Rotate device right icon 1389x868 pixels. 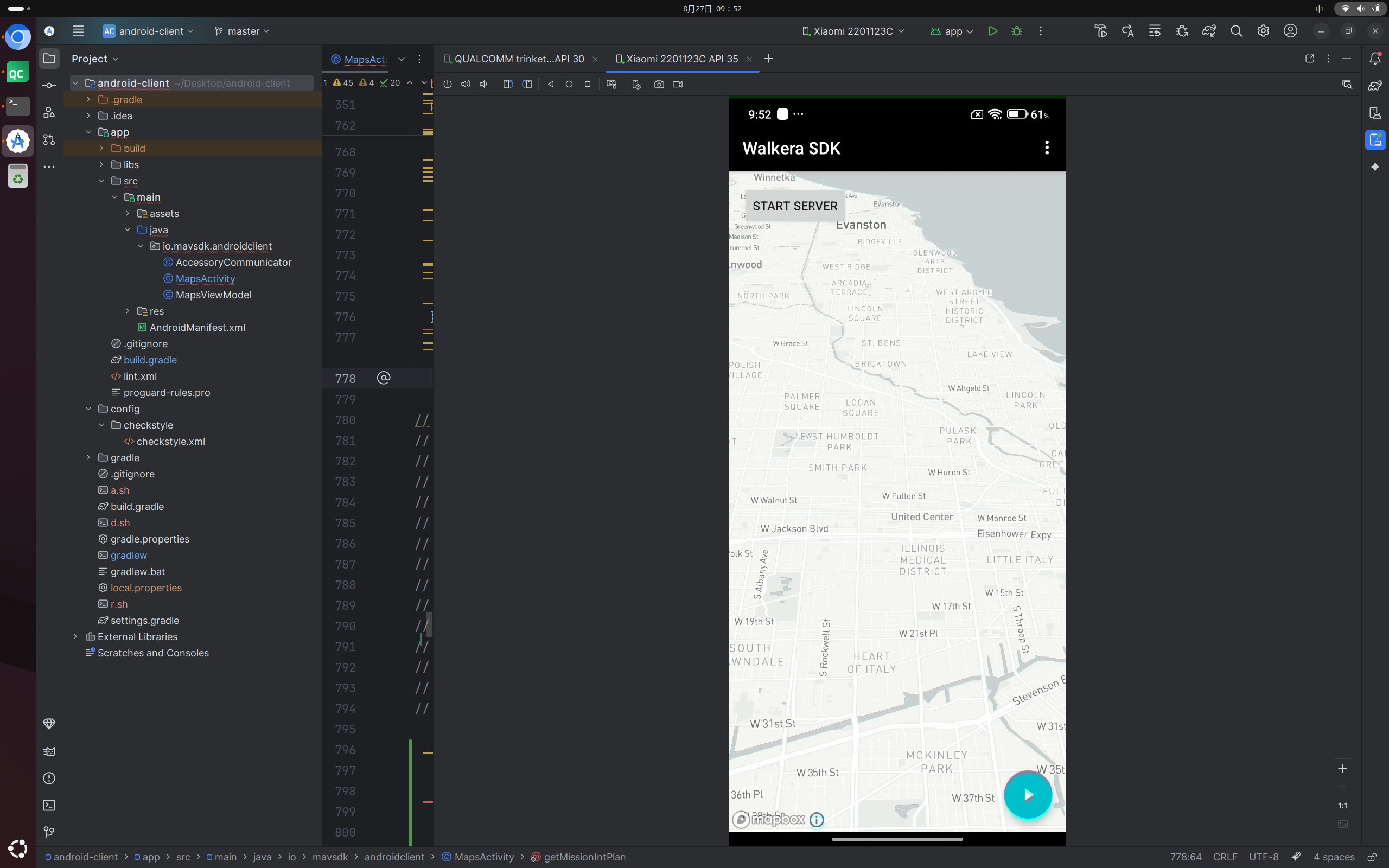coord(527,85)
